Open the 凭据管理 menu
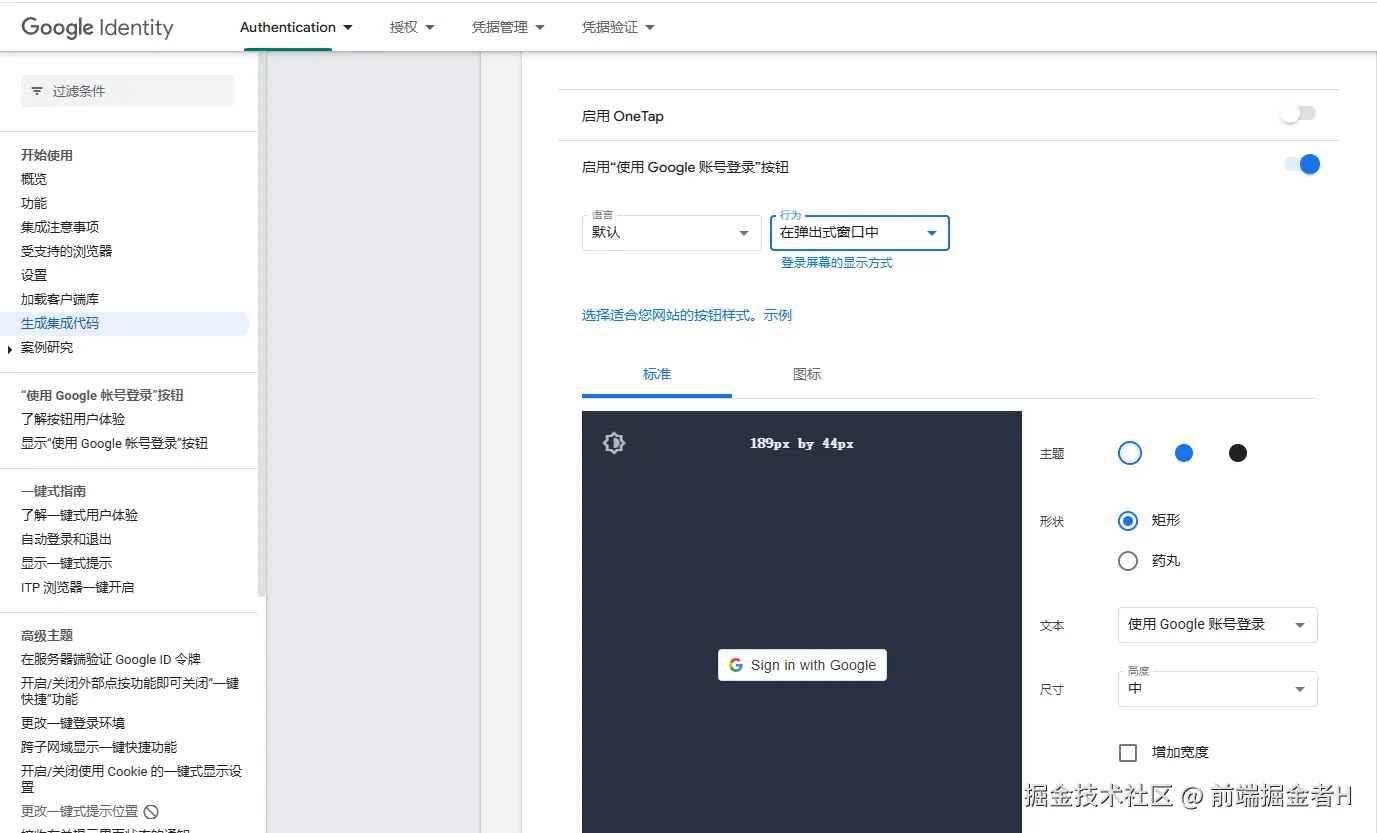Screen dimensions: 1377x833 click(508, 27)
